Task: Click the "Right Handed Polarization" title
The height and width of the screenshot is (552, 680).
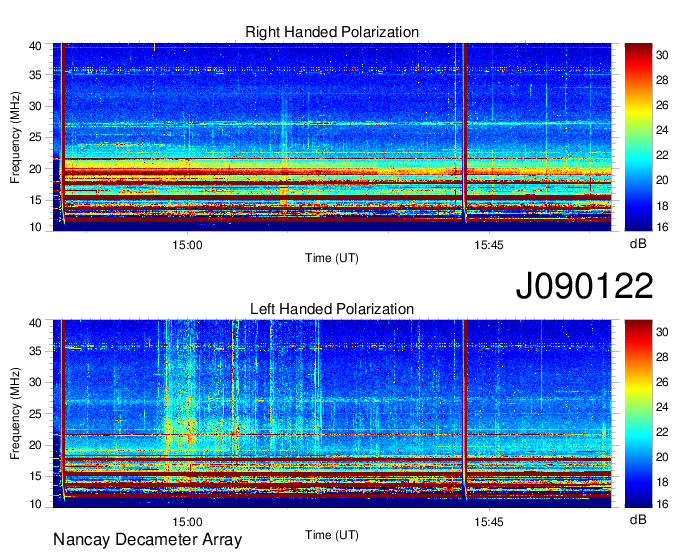Action: pyautogui.click(x=332, y=32)
